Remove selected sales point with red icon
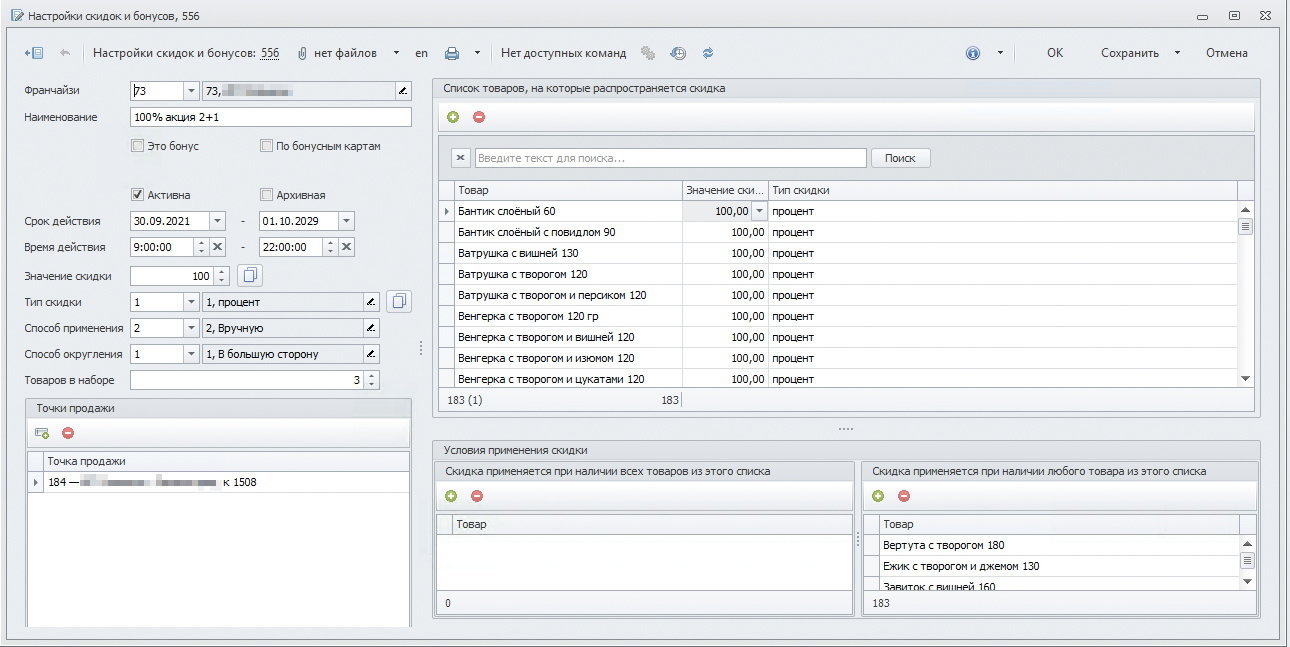1290x647 pixels. coord(68,433)
